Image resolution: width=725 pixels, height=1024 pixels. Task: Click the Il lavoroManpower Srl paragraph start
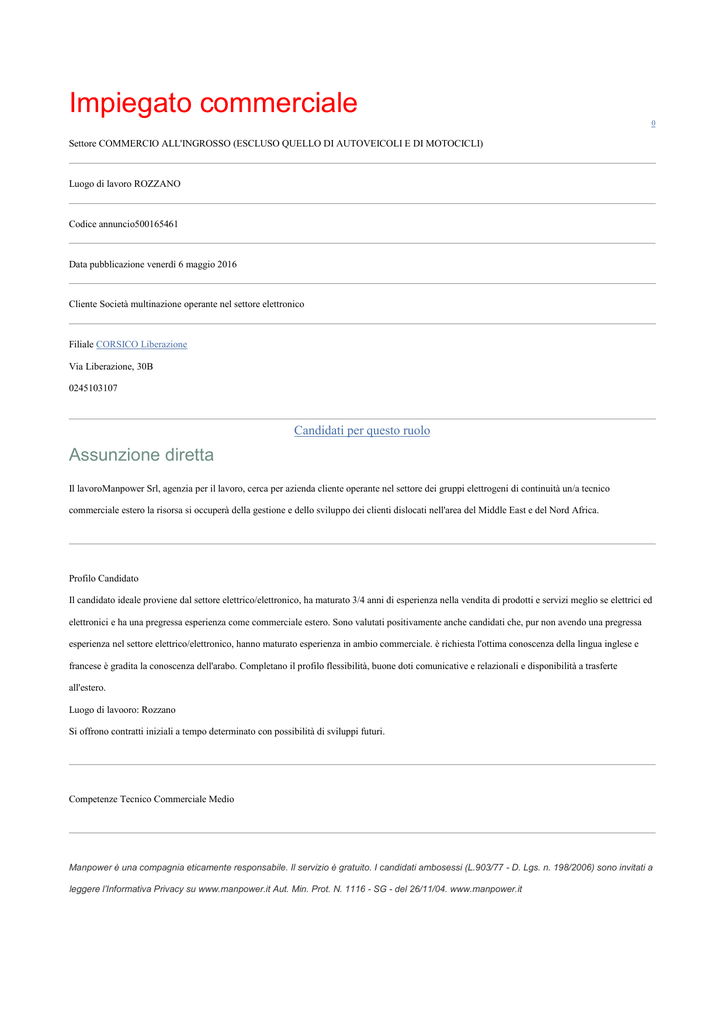(339, 488)
